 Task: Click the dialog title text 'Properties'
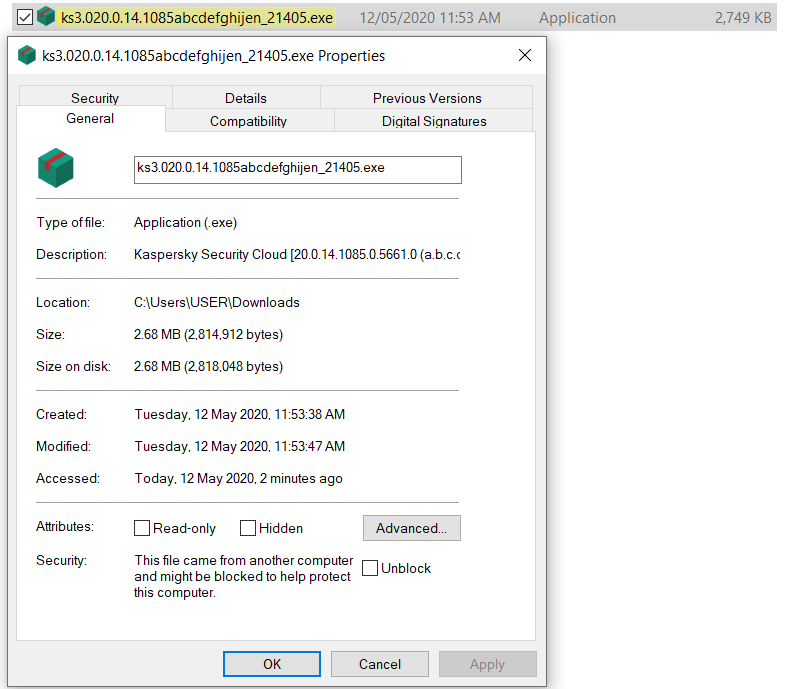[x=351, y=55]
